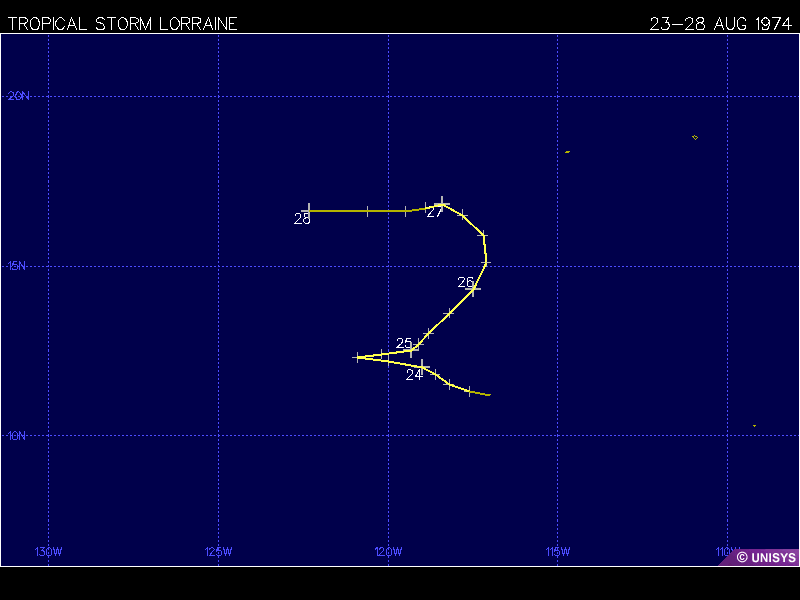Click the UNISYS copyright badge
The height and width of the screenshot is (600, 800).
pos(761,557)
